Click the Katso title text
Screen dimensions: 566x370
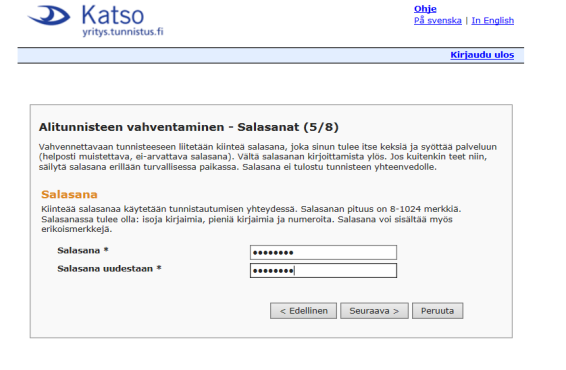point(113,16)
